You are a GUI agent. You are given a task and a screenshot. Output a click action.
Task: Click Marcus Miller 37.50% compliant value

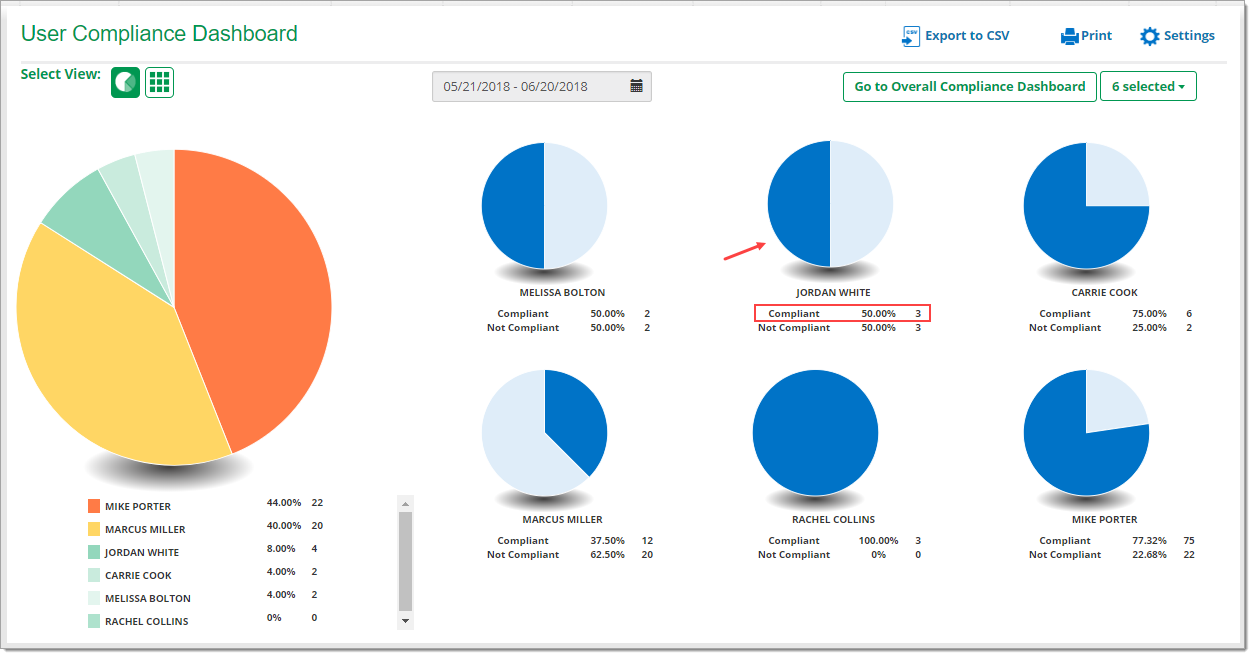(607, 541)
